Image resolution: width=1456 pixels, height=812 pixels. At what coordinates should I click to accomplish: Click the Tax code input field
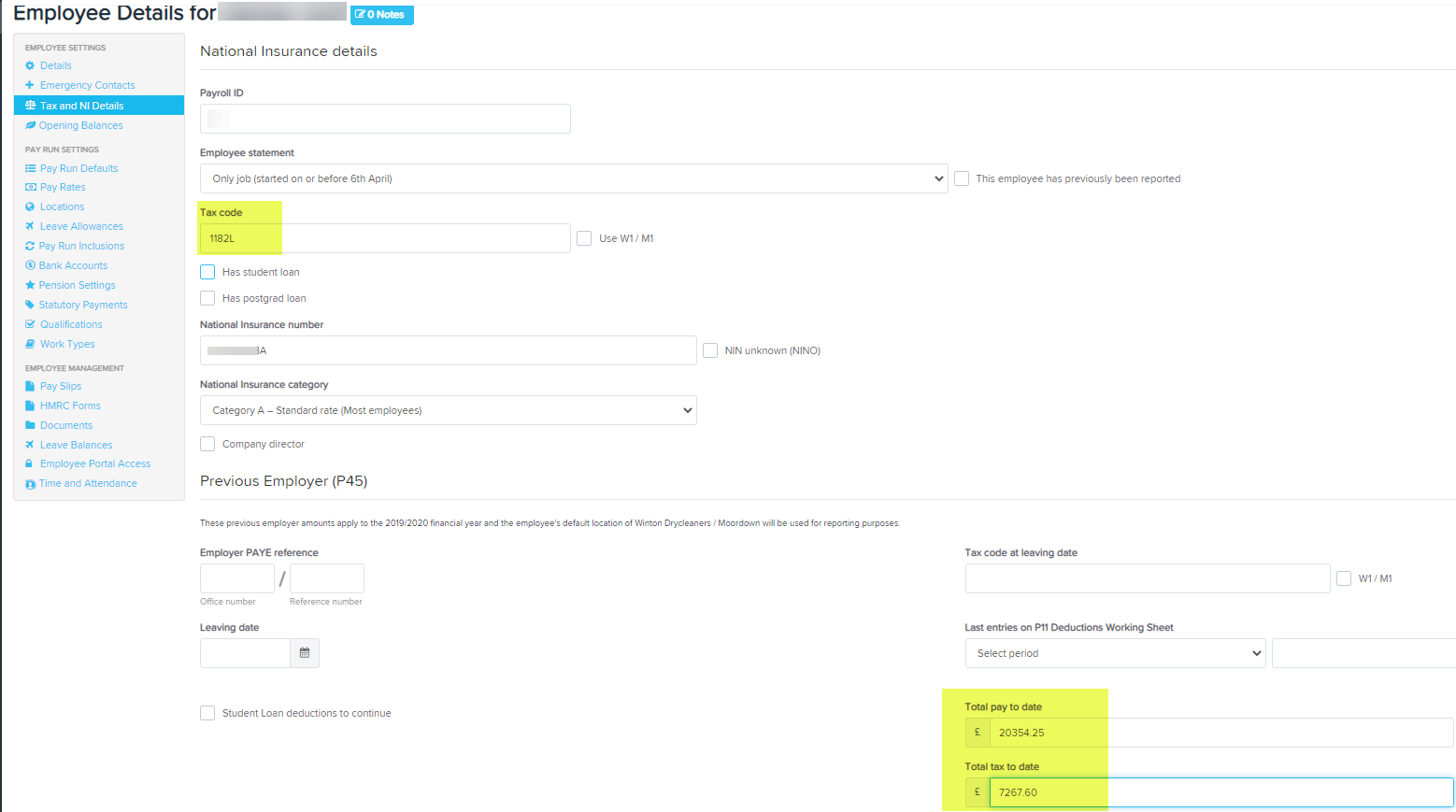(383, 238)
